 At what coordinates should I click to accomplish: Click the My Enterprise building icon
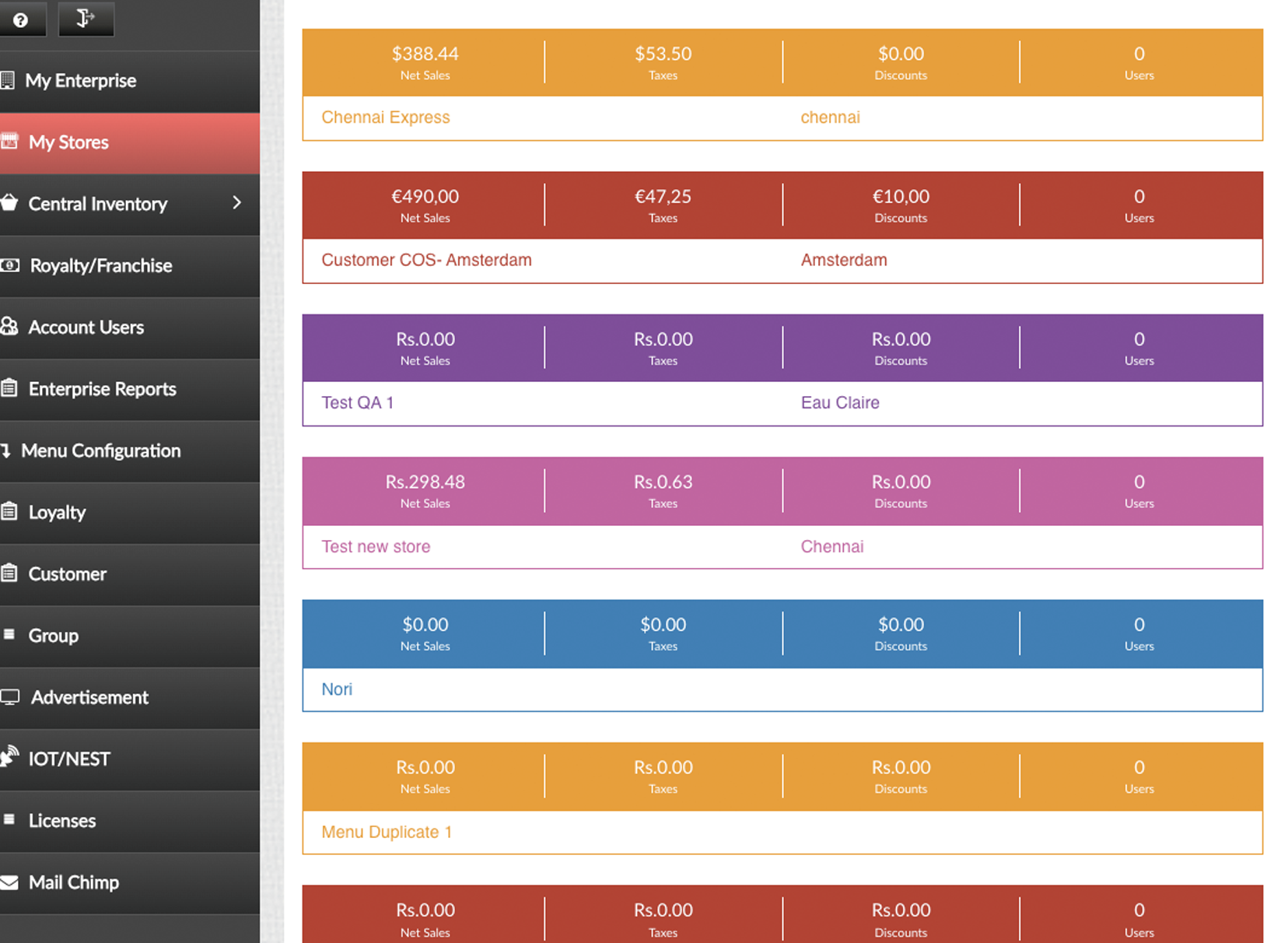click(x=8, y=80)
